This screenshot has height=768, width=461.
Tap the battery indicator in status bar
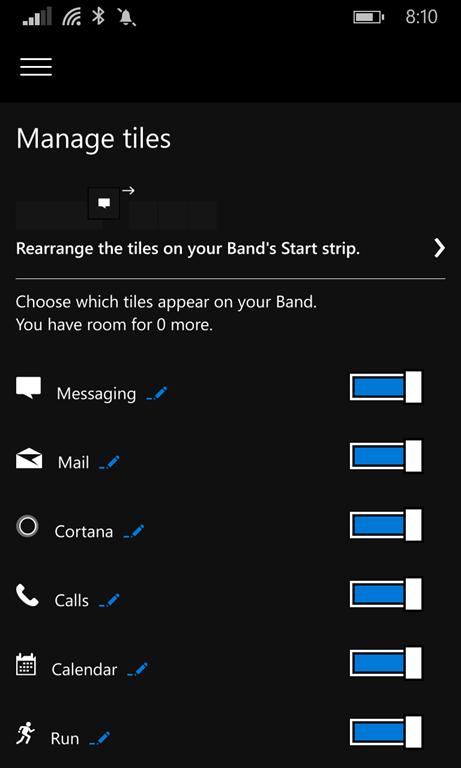(x=368, y=18)
